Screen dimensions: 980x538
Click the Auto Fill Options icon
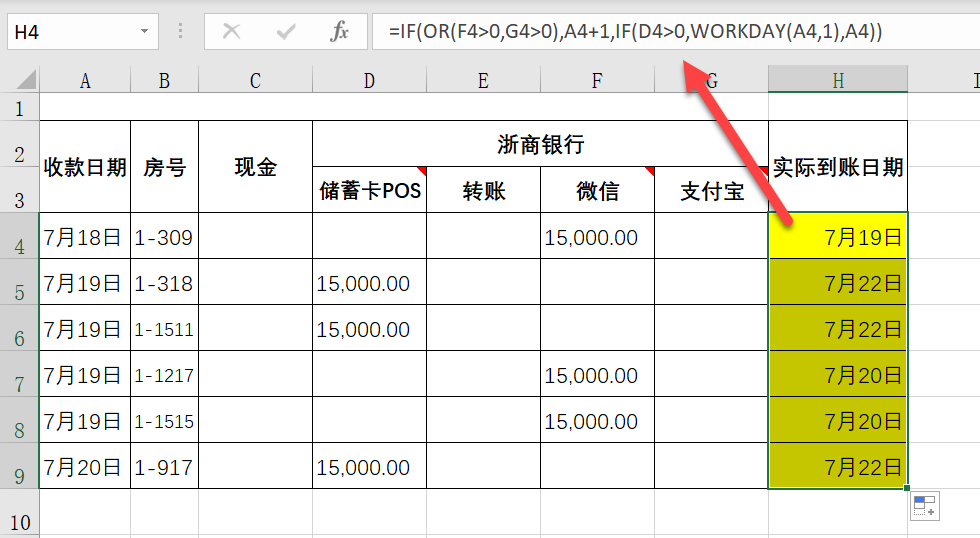click(923, 507)
